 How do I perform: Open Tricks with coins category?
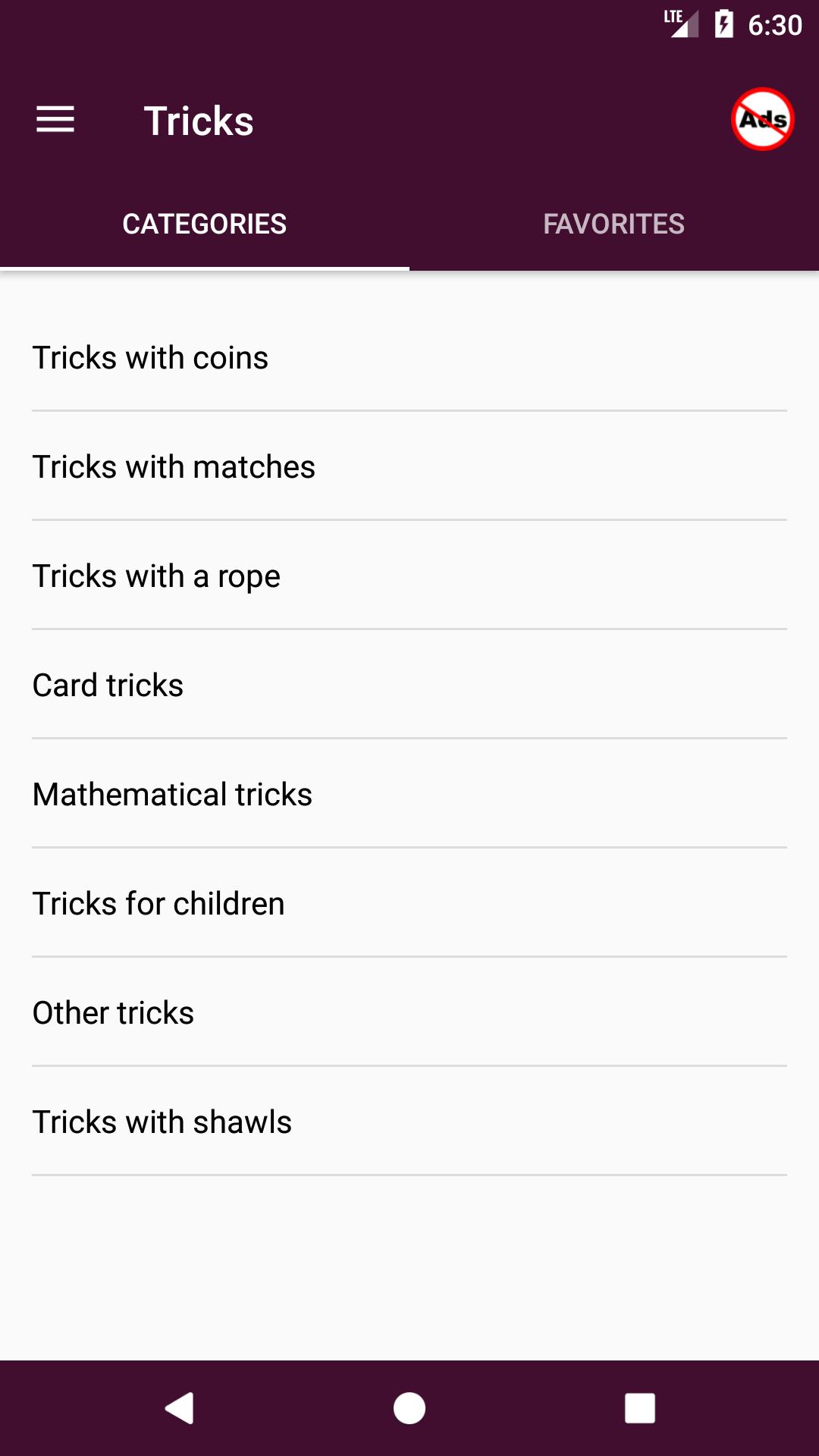409,357
